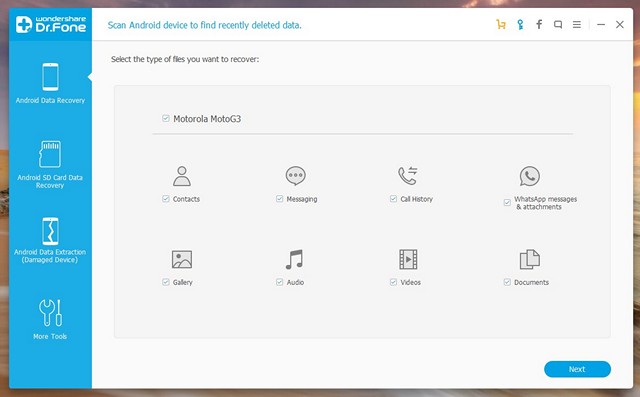Open the feedback chat bubble icon
This screenshot has width=640, height=397.
tap(558, 24)
